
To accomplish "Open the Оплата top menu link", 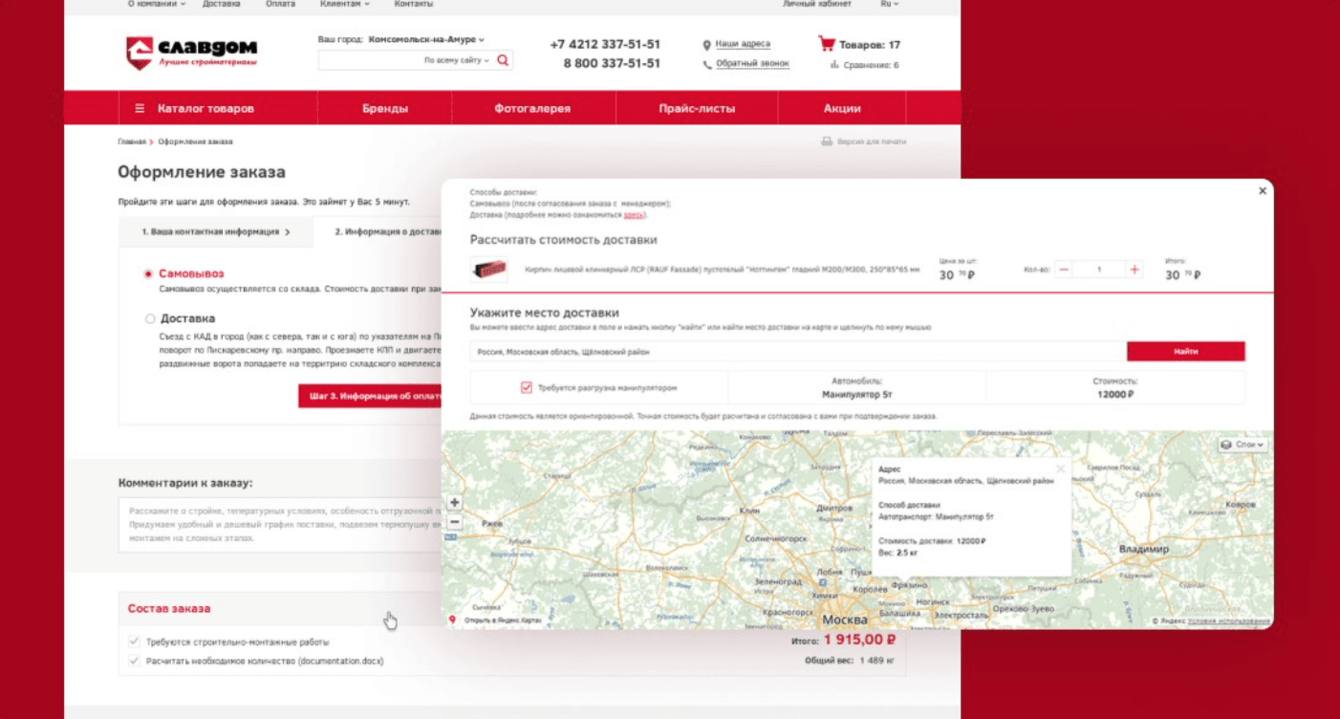I will click(280, 4).
